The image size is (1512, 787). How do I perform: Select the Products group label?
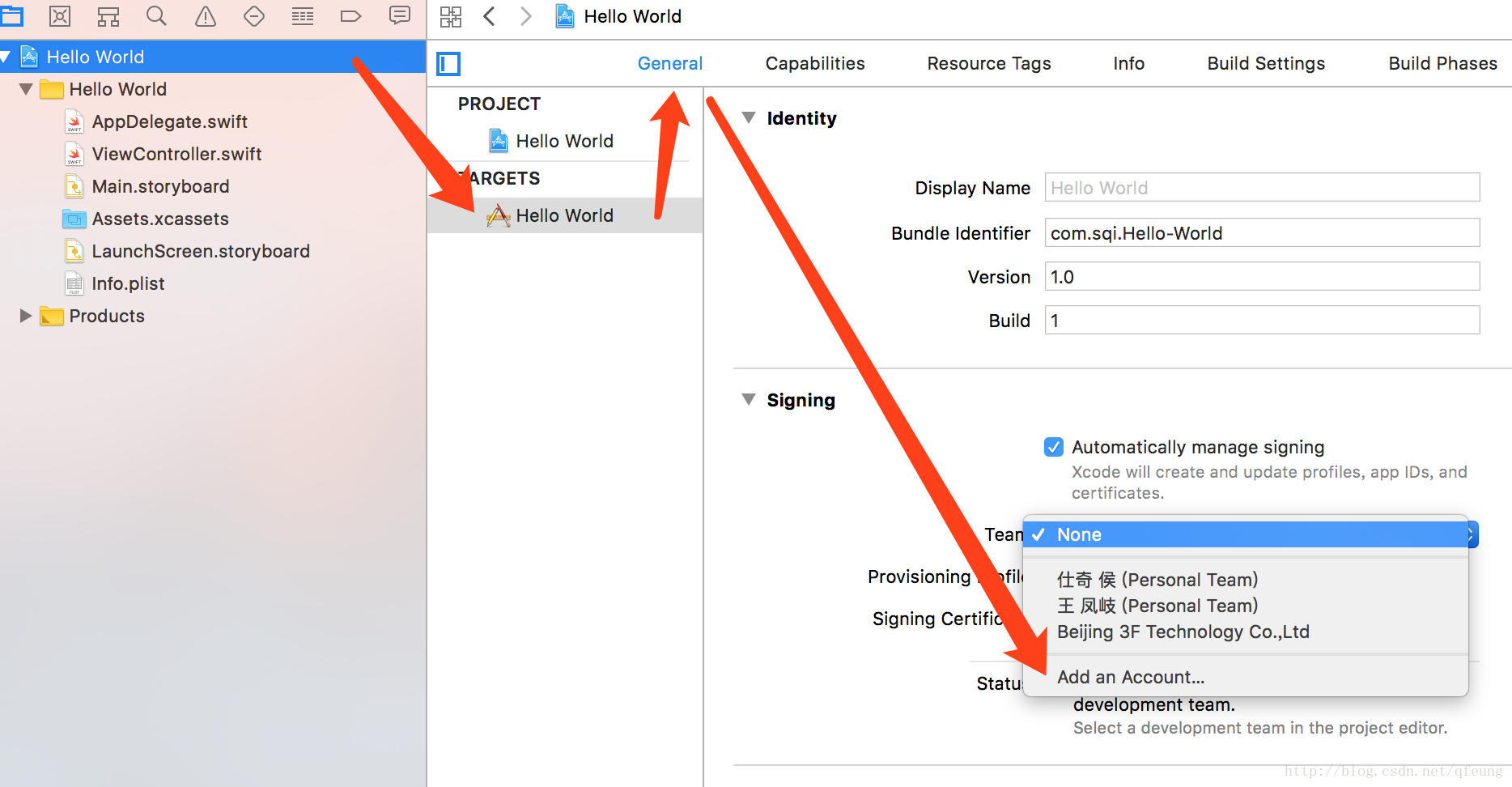pos(107,316)
